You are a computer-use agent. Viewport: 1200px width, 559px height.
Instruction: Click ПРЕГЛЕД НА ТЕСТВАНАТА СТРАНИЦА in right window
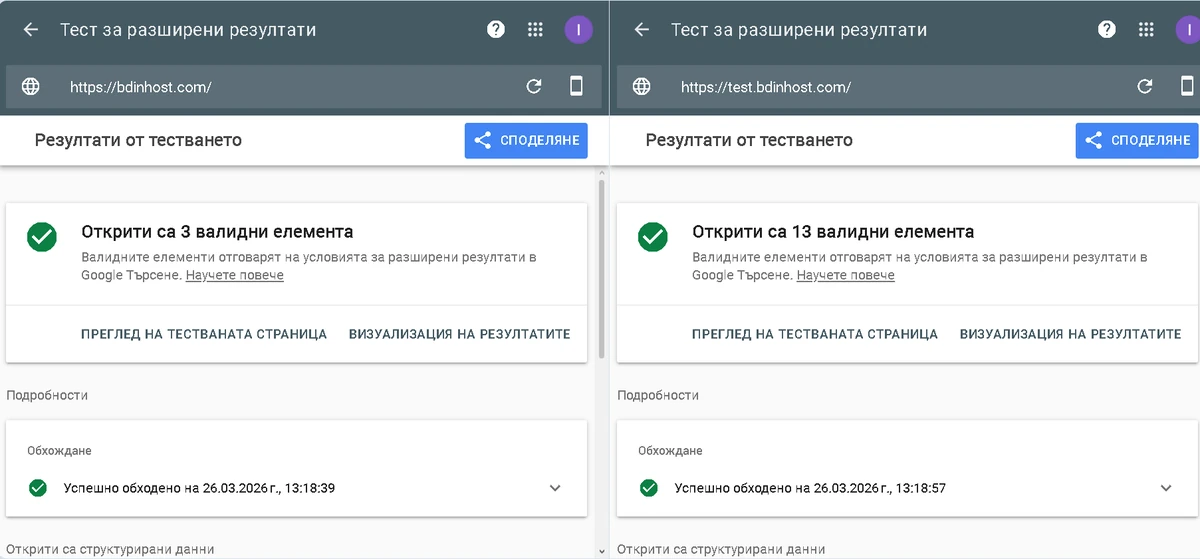(815, 334)
